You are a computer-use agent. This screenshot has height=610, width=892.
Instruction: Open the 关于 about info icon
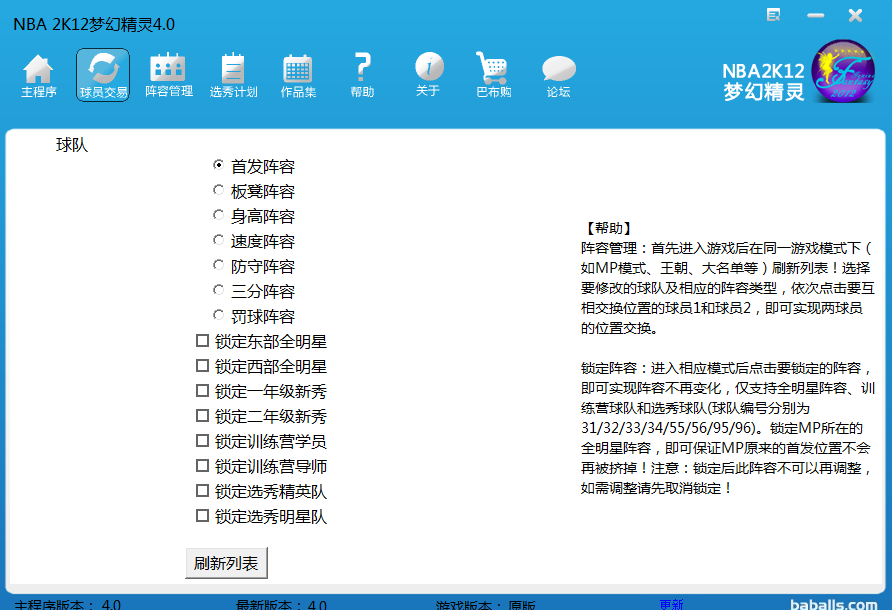428,75
